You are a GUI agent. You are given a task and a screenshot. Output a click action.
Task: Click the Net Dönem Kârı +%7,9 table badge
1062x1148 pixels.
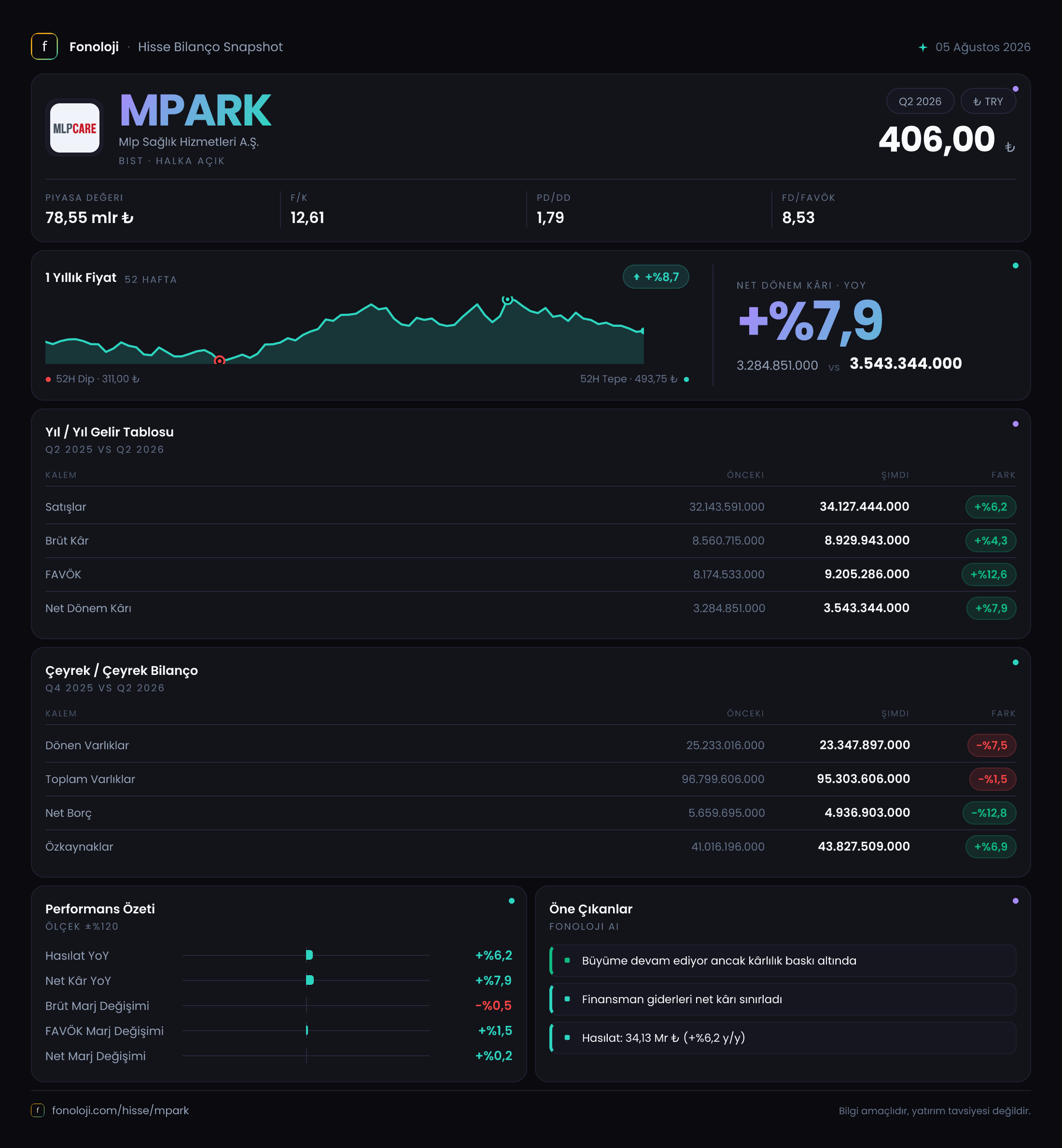tap(991, 608)
